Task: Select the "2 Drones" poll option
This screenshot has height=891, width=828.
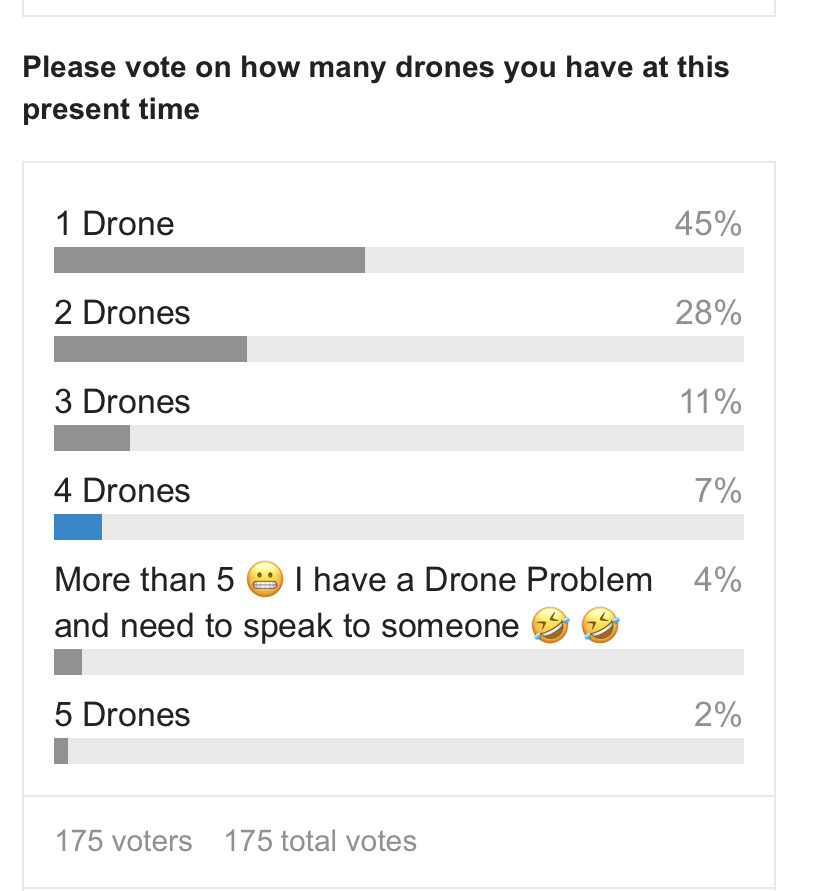Action: (122, 313)
